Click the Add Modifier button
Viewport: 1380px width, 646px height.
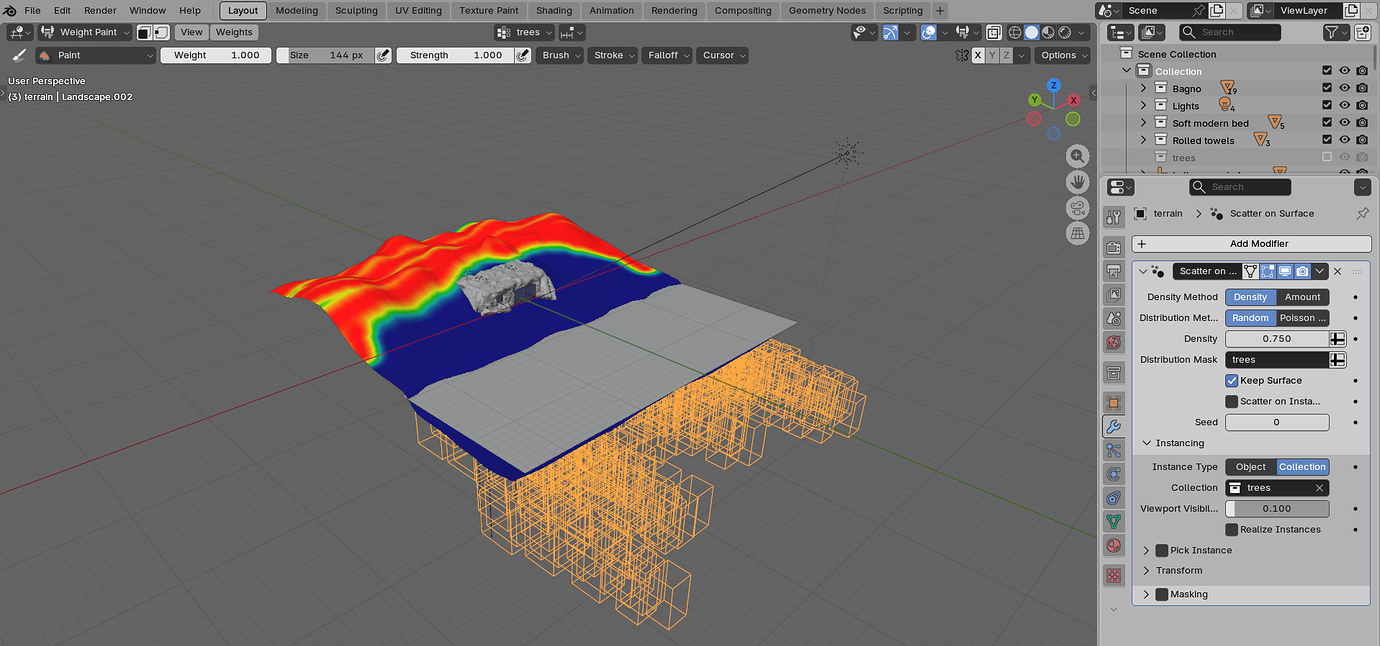tap(1251, 244)
